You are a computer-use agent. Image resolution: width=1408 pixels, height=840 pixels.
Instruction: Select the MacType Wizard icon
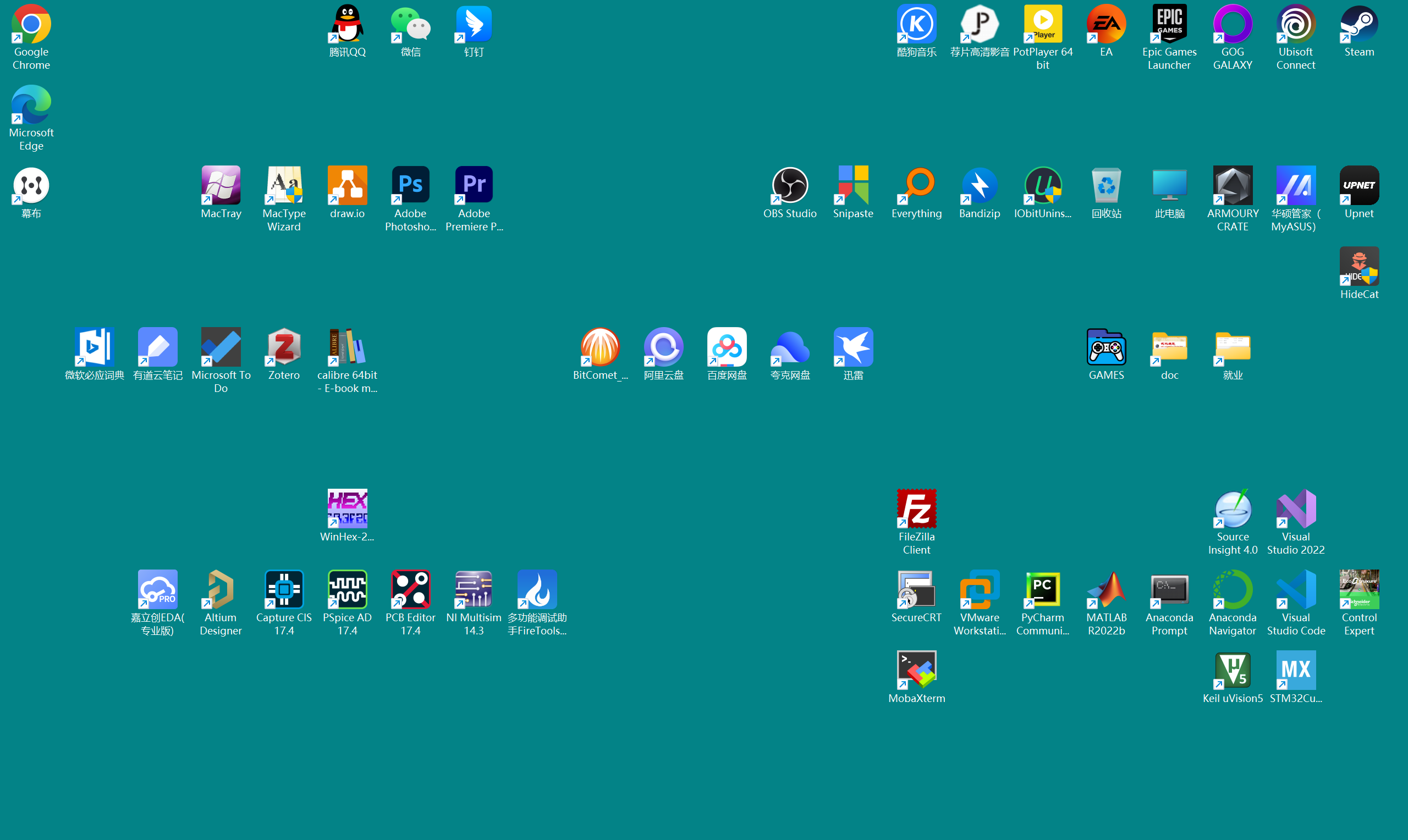click(x=284, y=186)
